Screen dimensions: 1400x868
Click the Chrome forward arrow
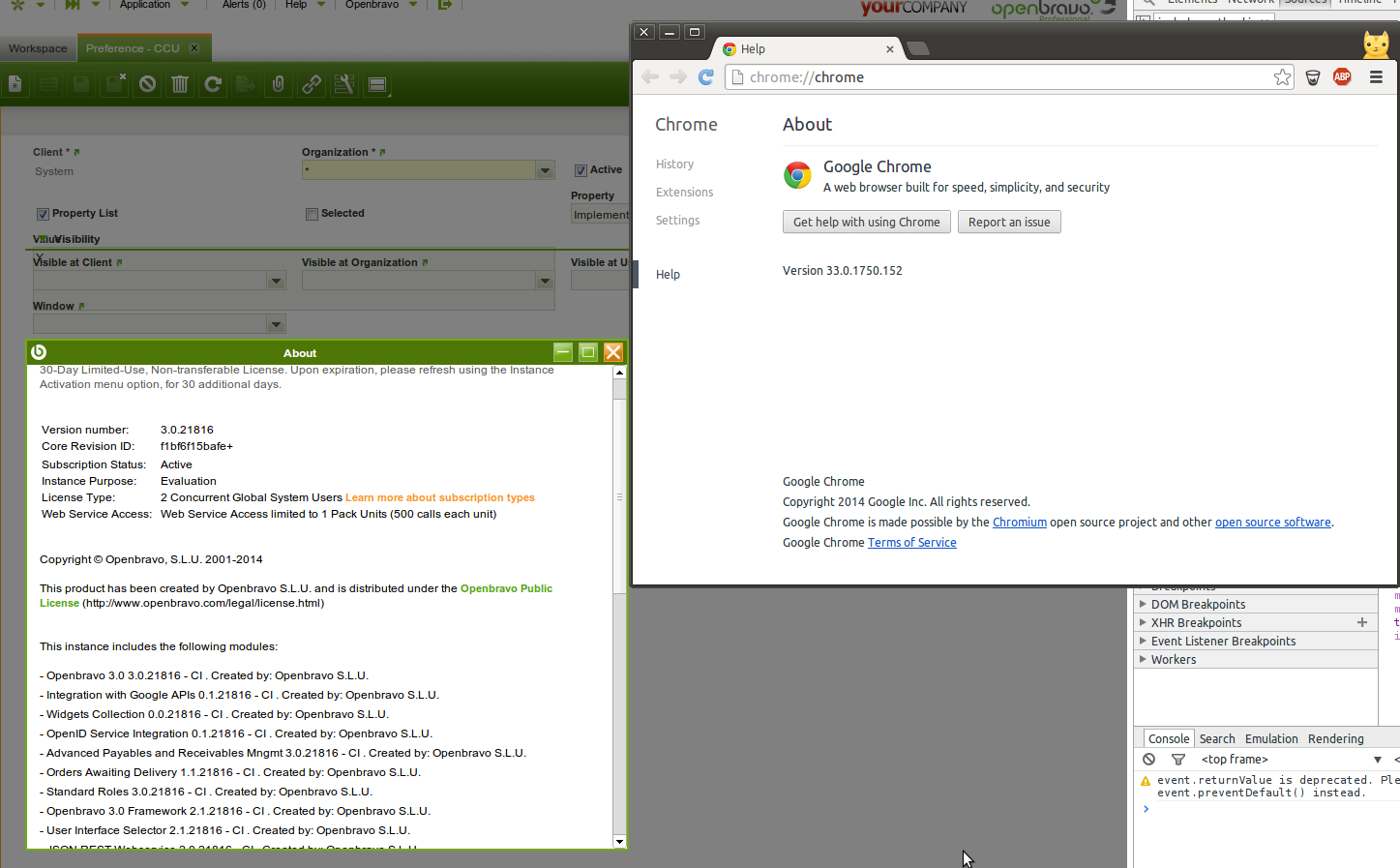[678, 77]
